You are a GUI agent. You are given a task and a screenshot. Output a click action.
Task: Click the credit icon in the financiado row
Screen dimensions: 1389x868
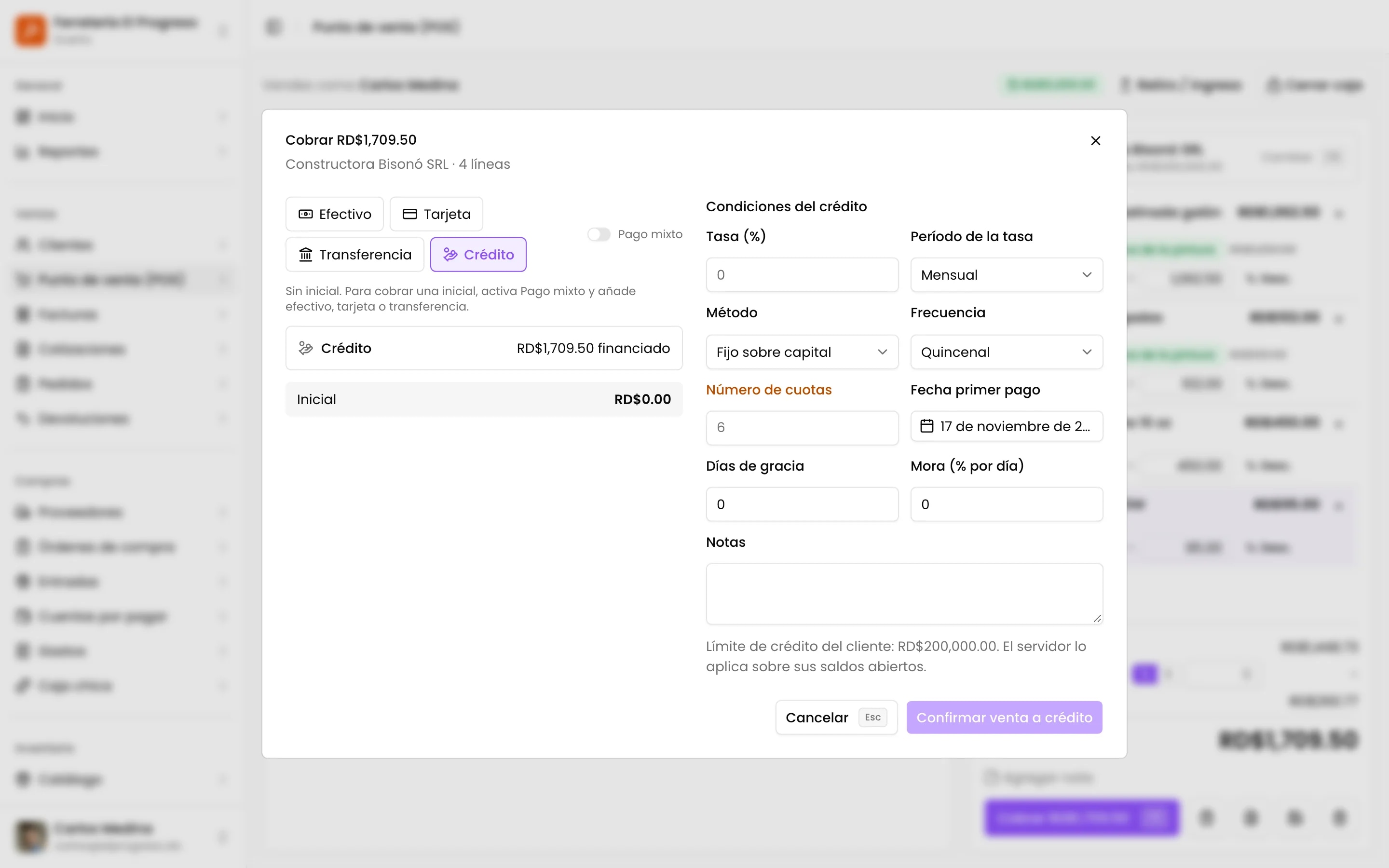(x=305, y=349)
